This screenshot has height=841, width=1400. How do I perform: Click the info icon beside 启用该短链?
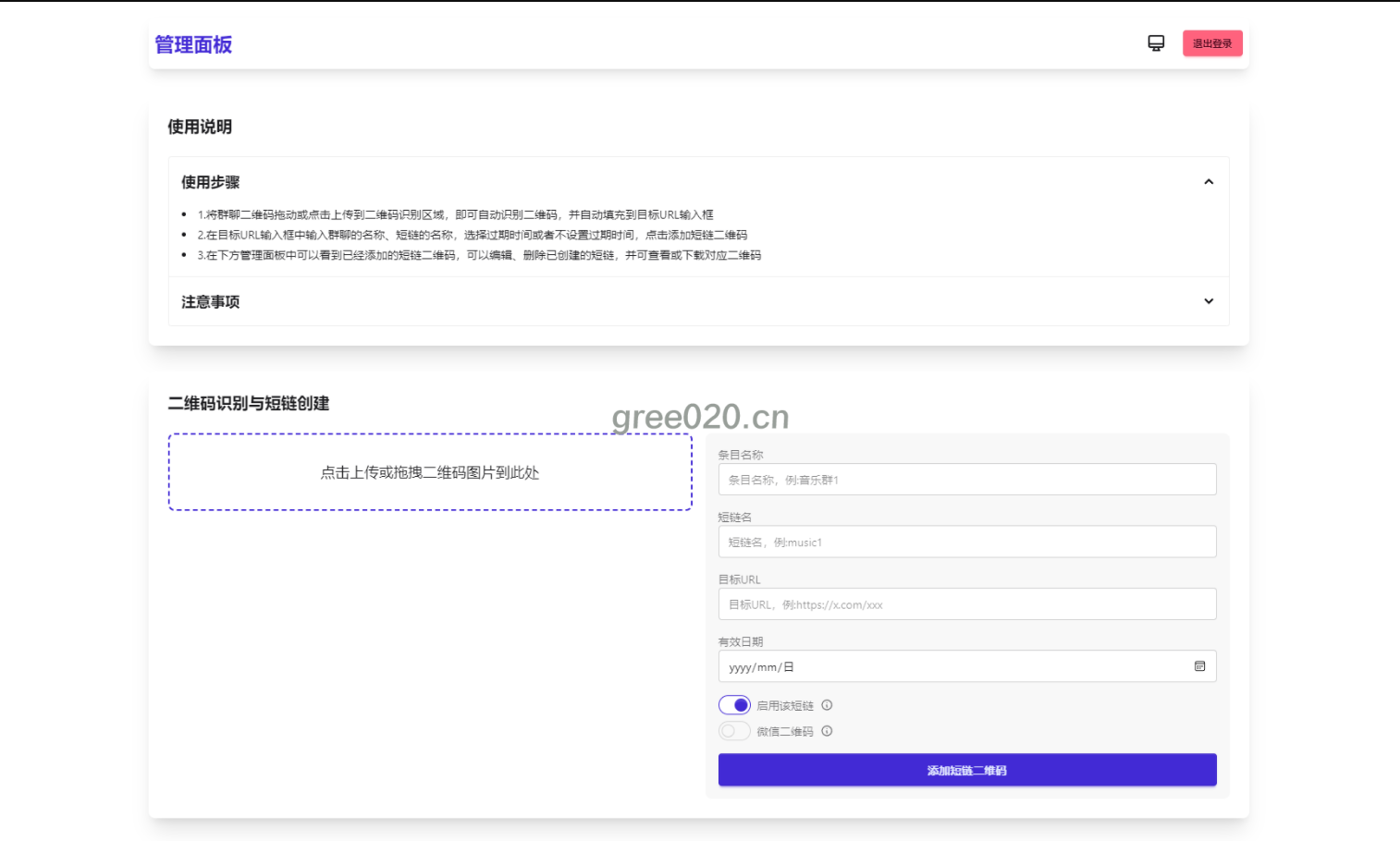point(827,705)
